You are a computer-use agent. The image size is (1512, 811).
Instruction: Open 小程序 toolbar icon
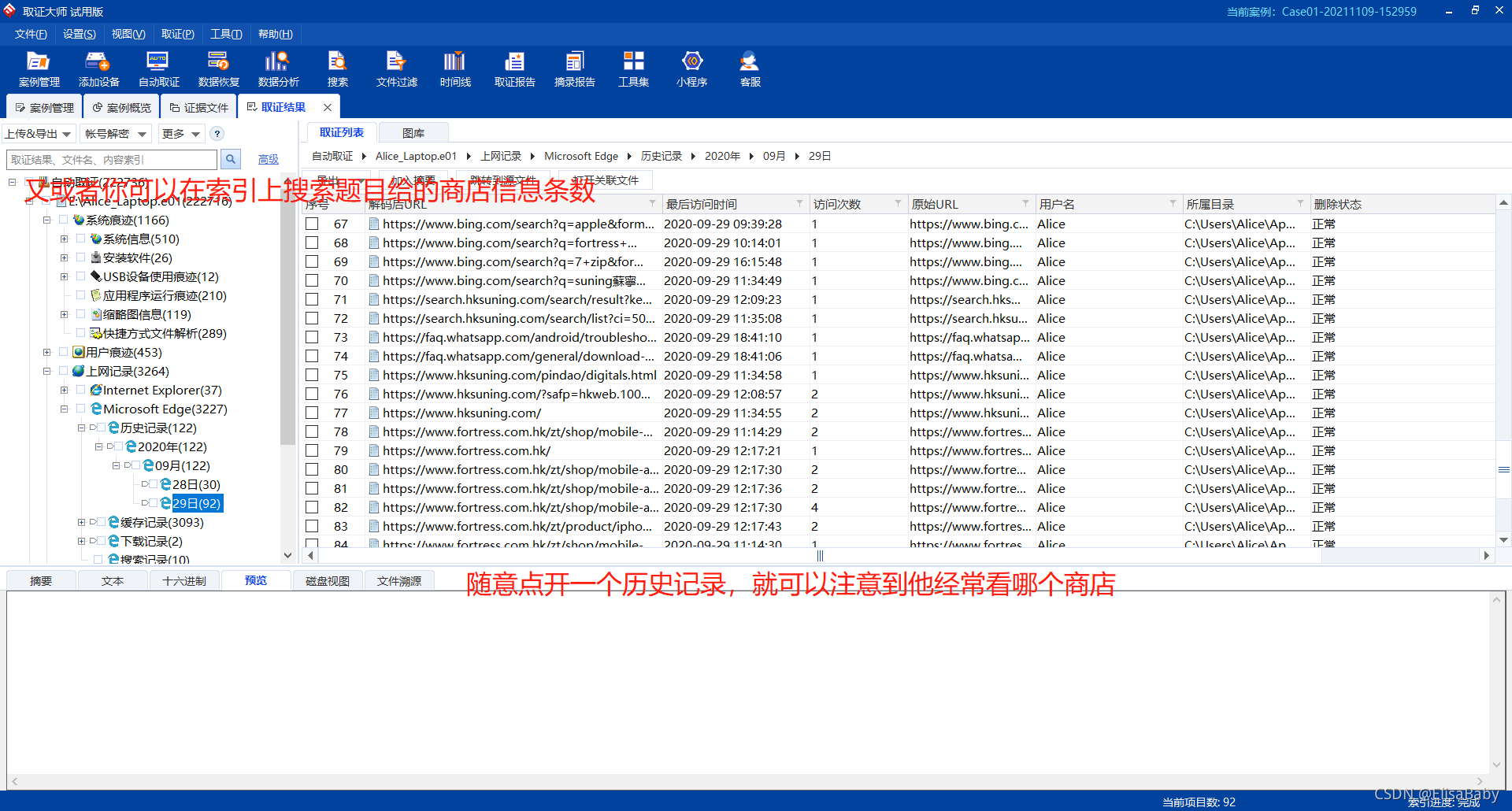click(x=691, y=69)
